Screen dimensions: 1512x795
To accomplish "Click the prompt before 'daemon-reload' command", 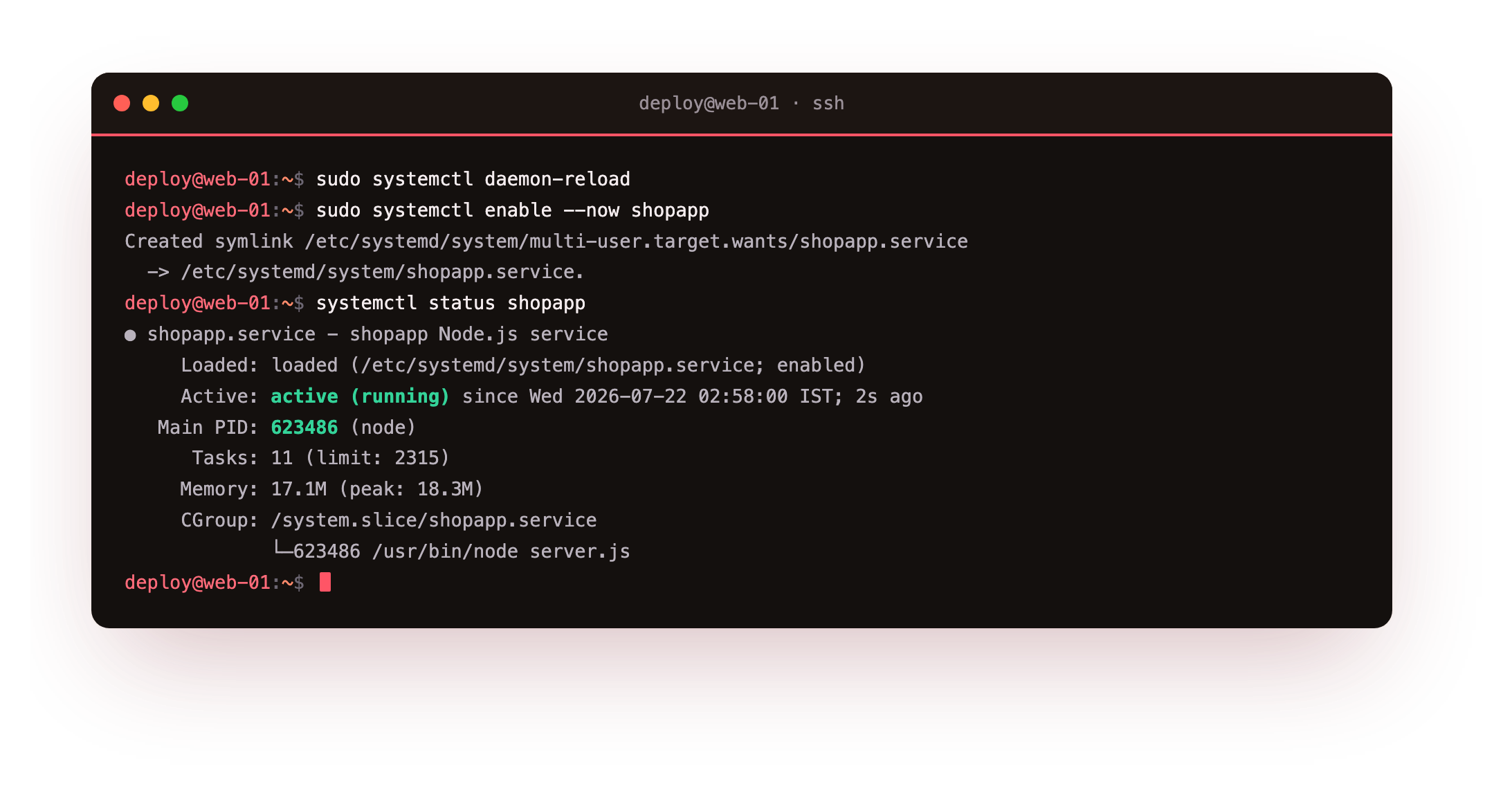I will pyautogui.click(x=215, y=179).
